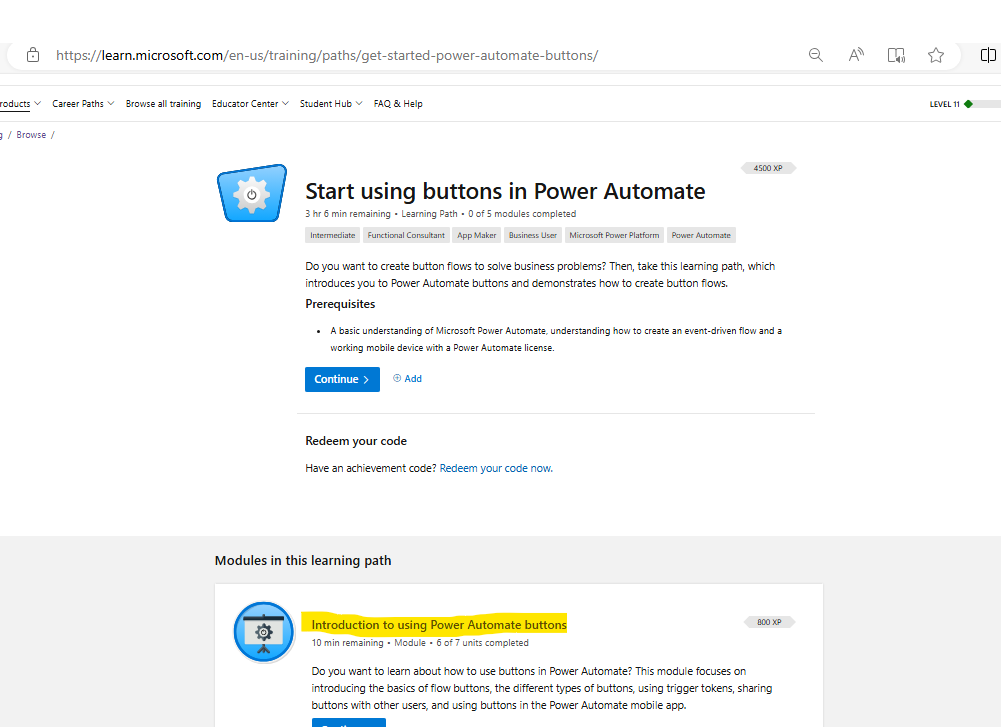The height and width of the screenshot is (727, 1001).
Task: Click 0 of 5 modules completed text
Action: pyautogui.click(x=522, y=214)
